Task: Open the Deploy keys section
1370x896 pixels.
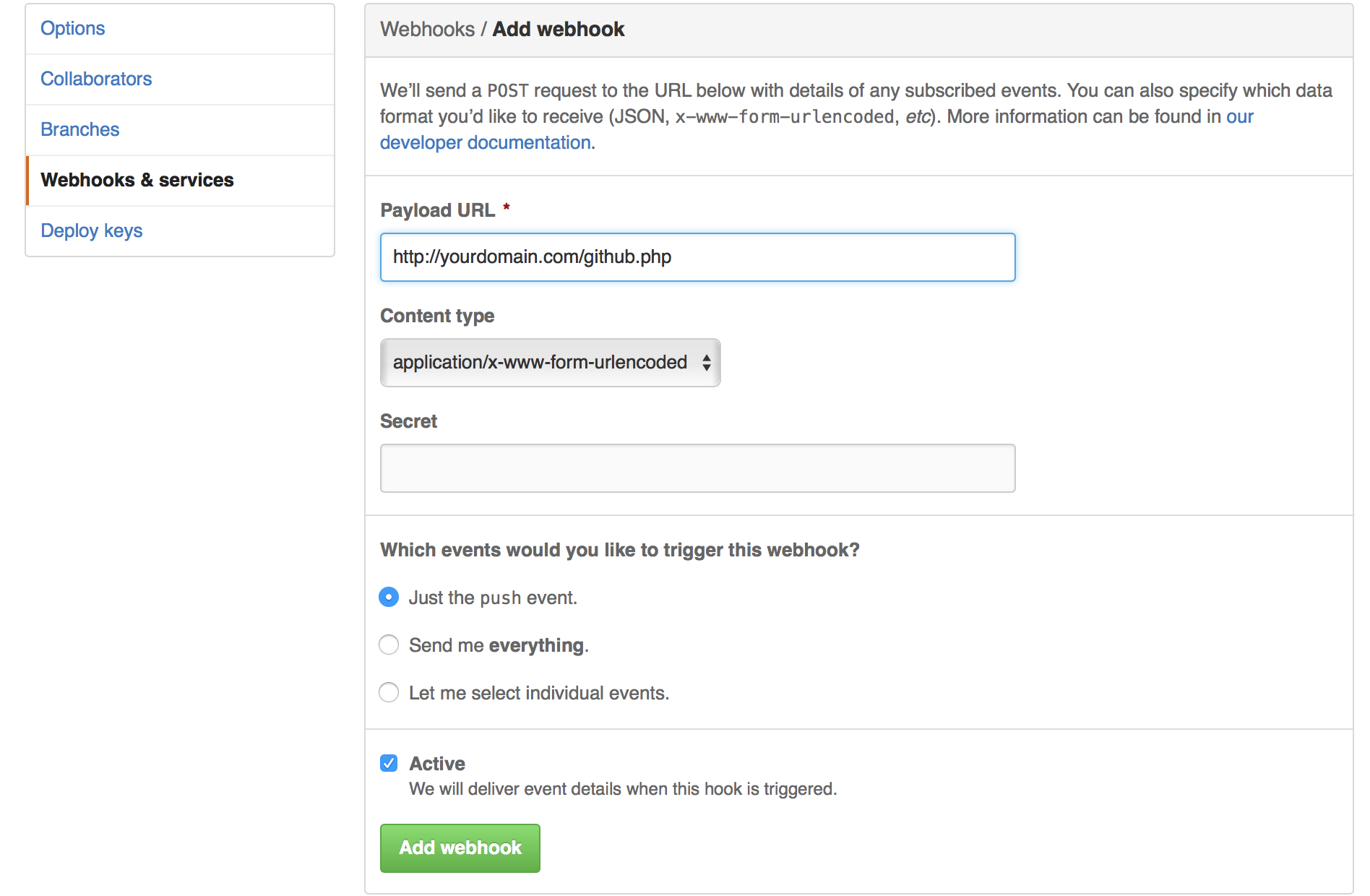Action: click(x=92, y=231)
